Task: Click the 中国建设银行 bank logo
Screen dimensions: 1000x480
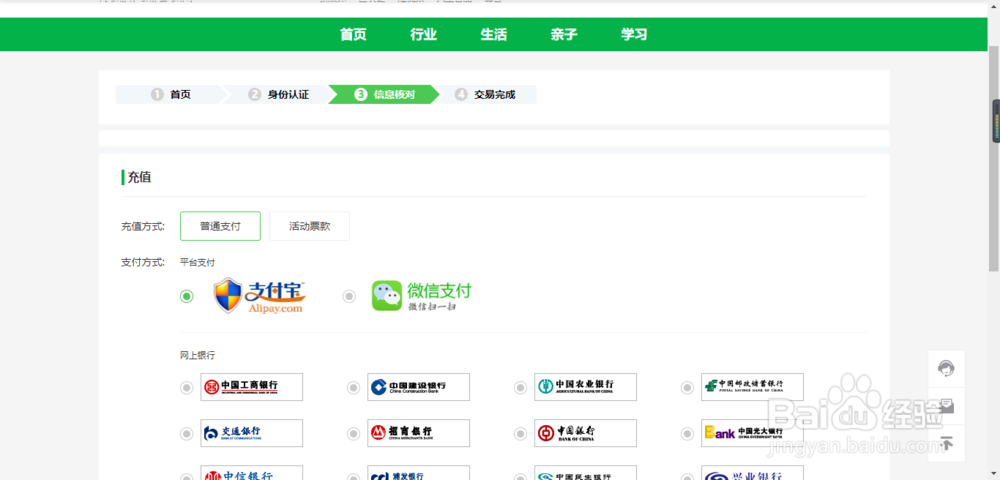Action: click(x=418, y=387)
